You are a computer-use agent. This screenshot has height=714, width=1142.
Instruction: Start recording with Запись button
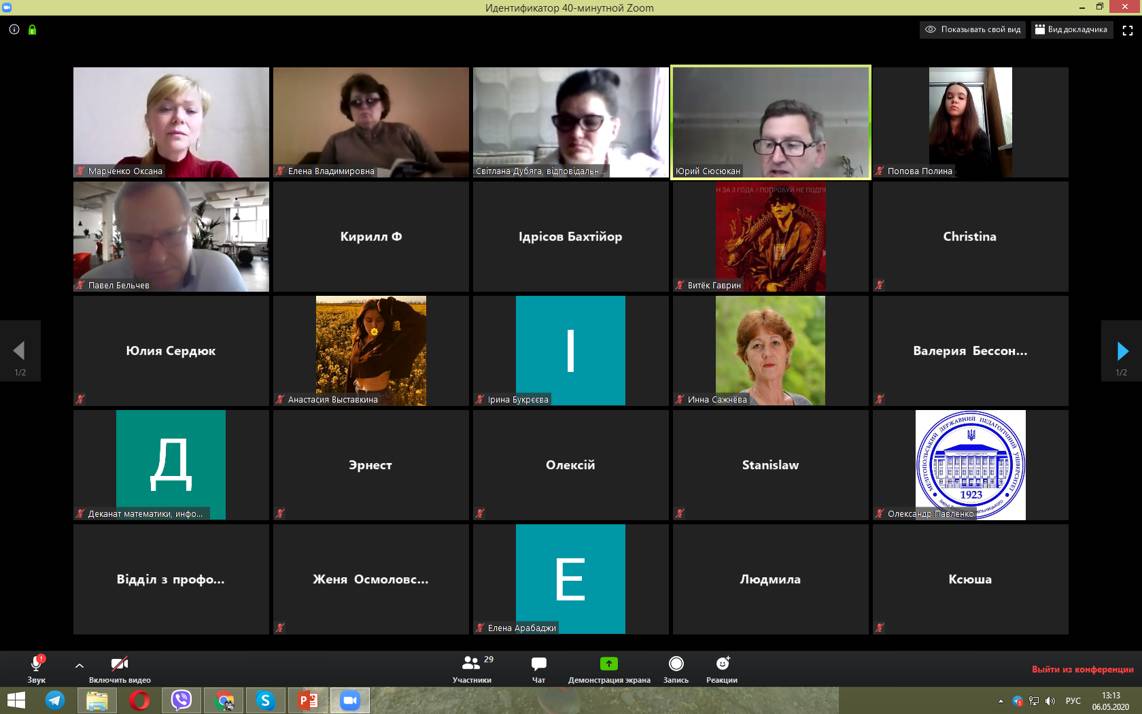pos(676,669)
